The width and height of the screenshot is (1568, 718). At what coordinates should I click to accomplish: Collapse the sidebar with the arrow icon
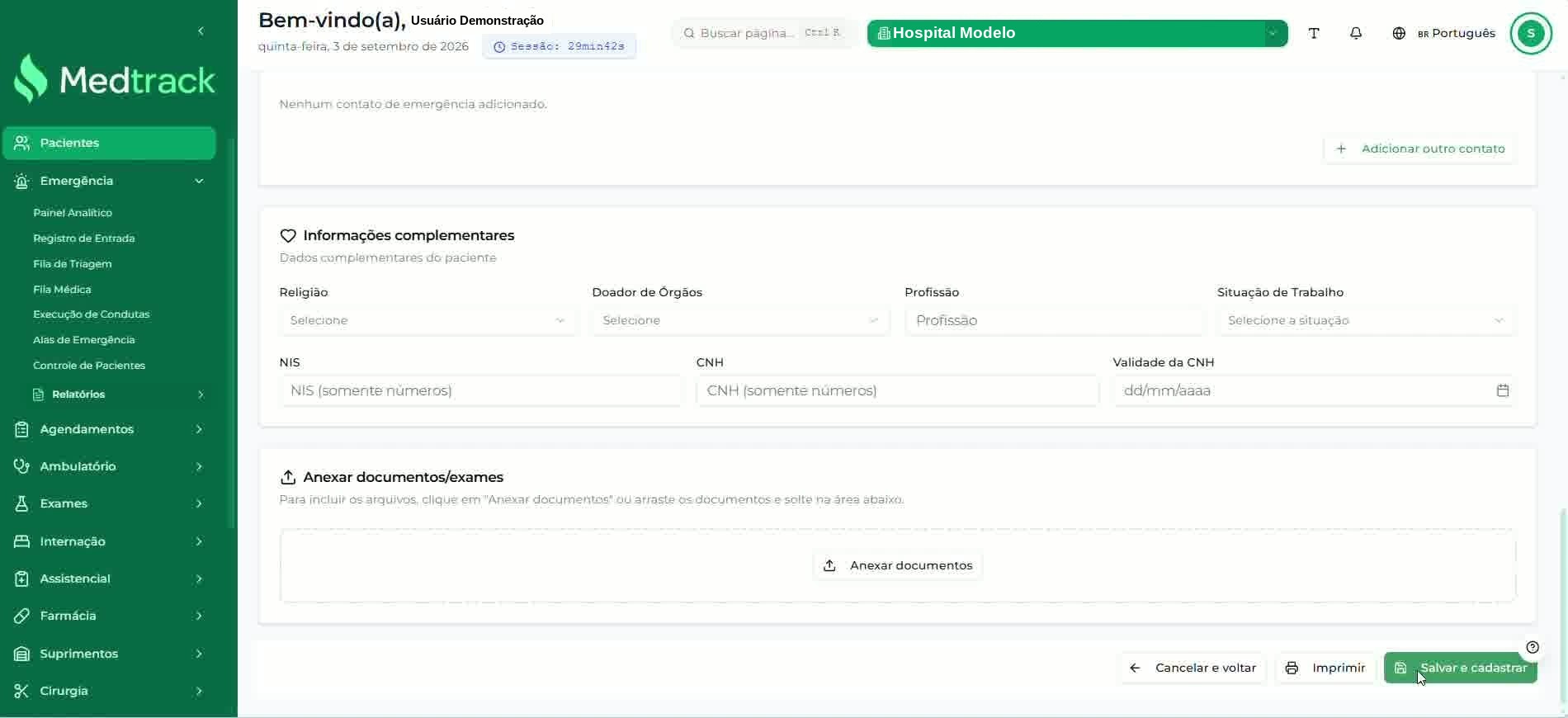(x=201, y=31)
